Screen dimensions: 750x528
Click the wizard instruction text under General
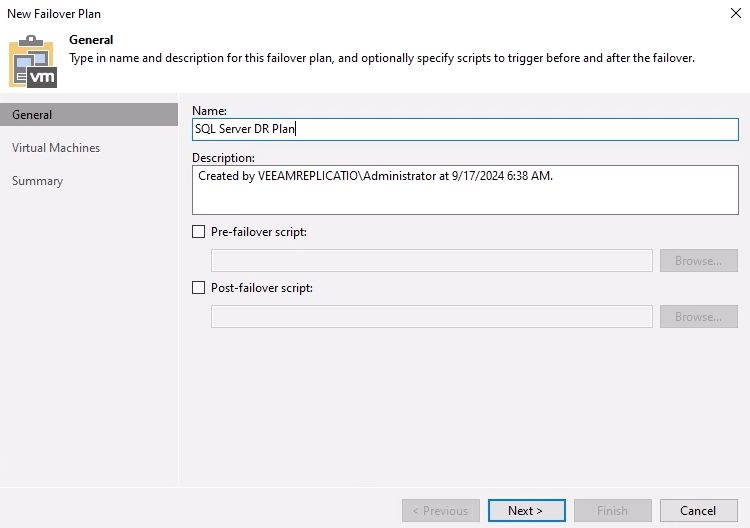[381, 58]
